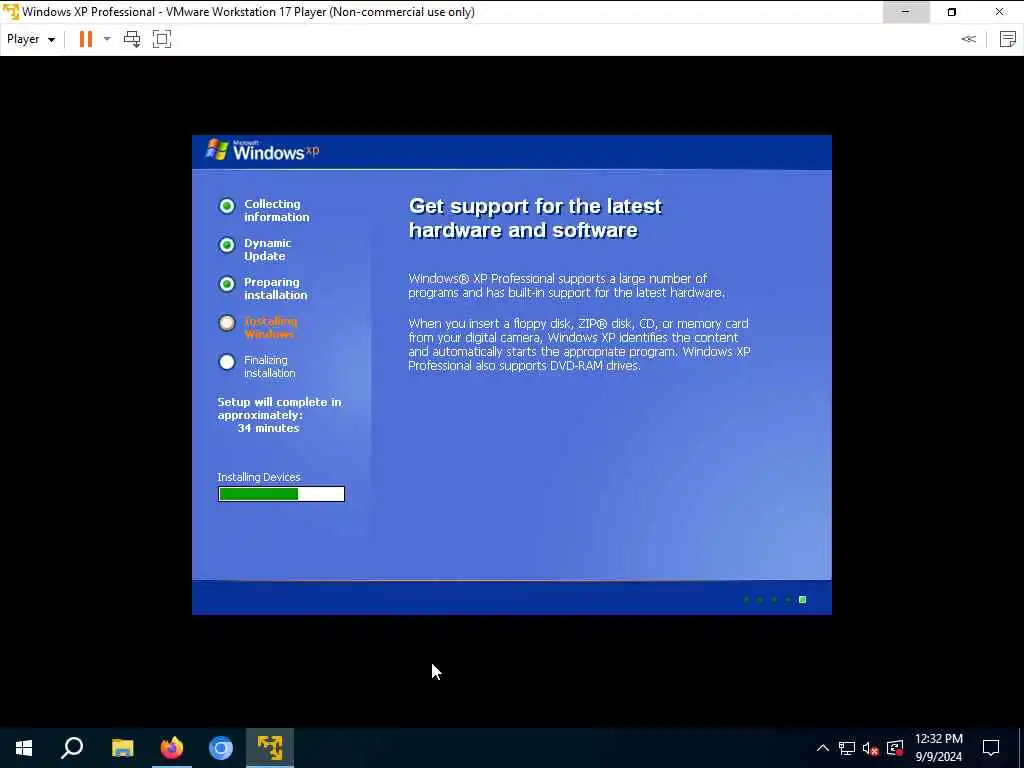This screenshot has height=768, width=1024.
Task: Minimize the VMware Player window
Action: pos(906,12)
